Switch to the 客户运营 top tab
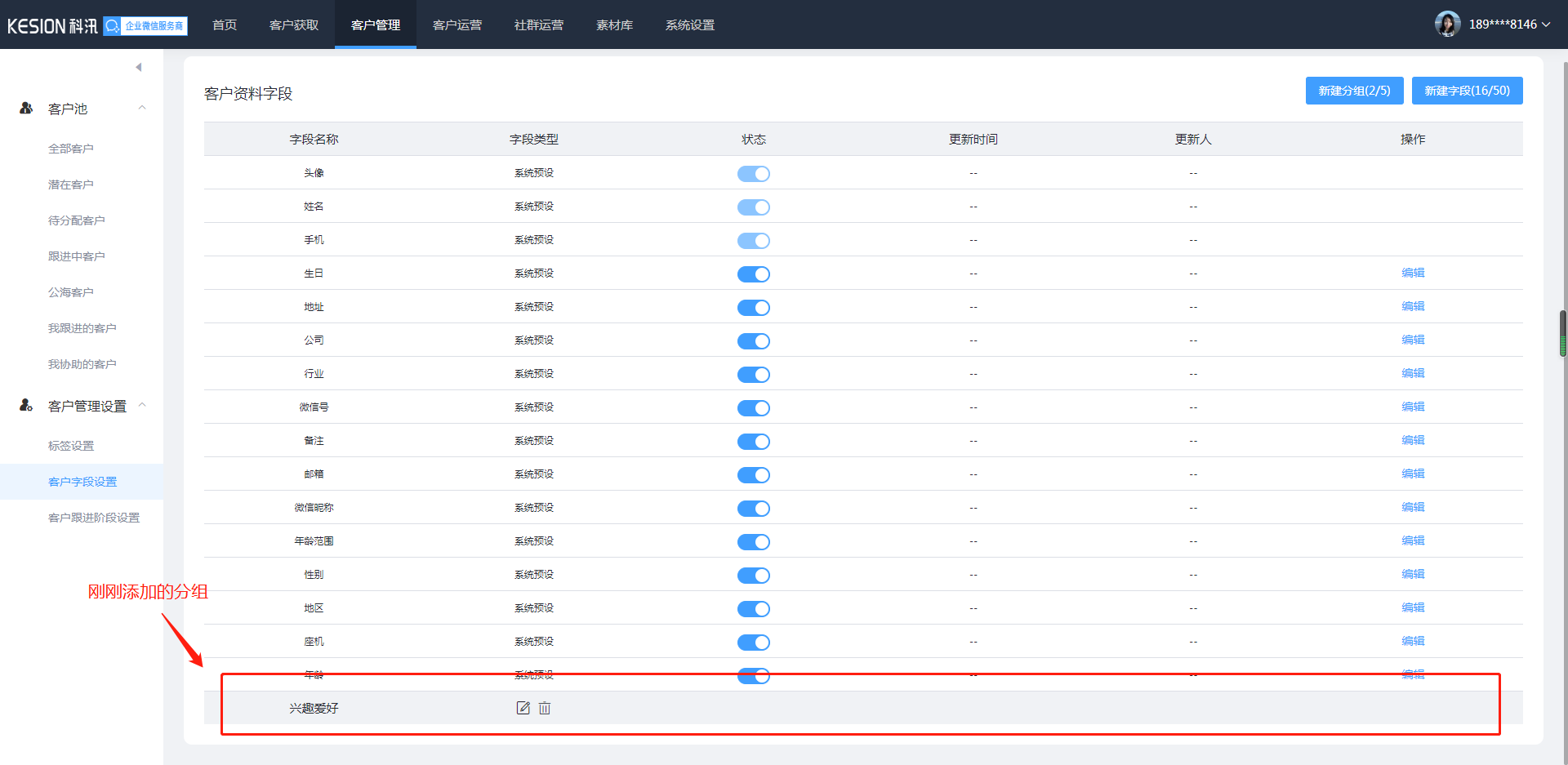1568x765 pixels. tap(457, 25)
